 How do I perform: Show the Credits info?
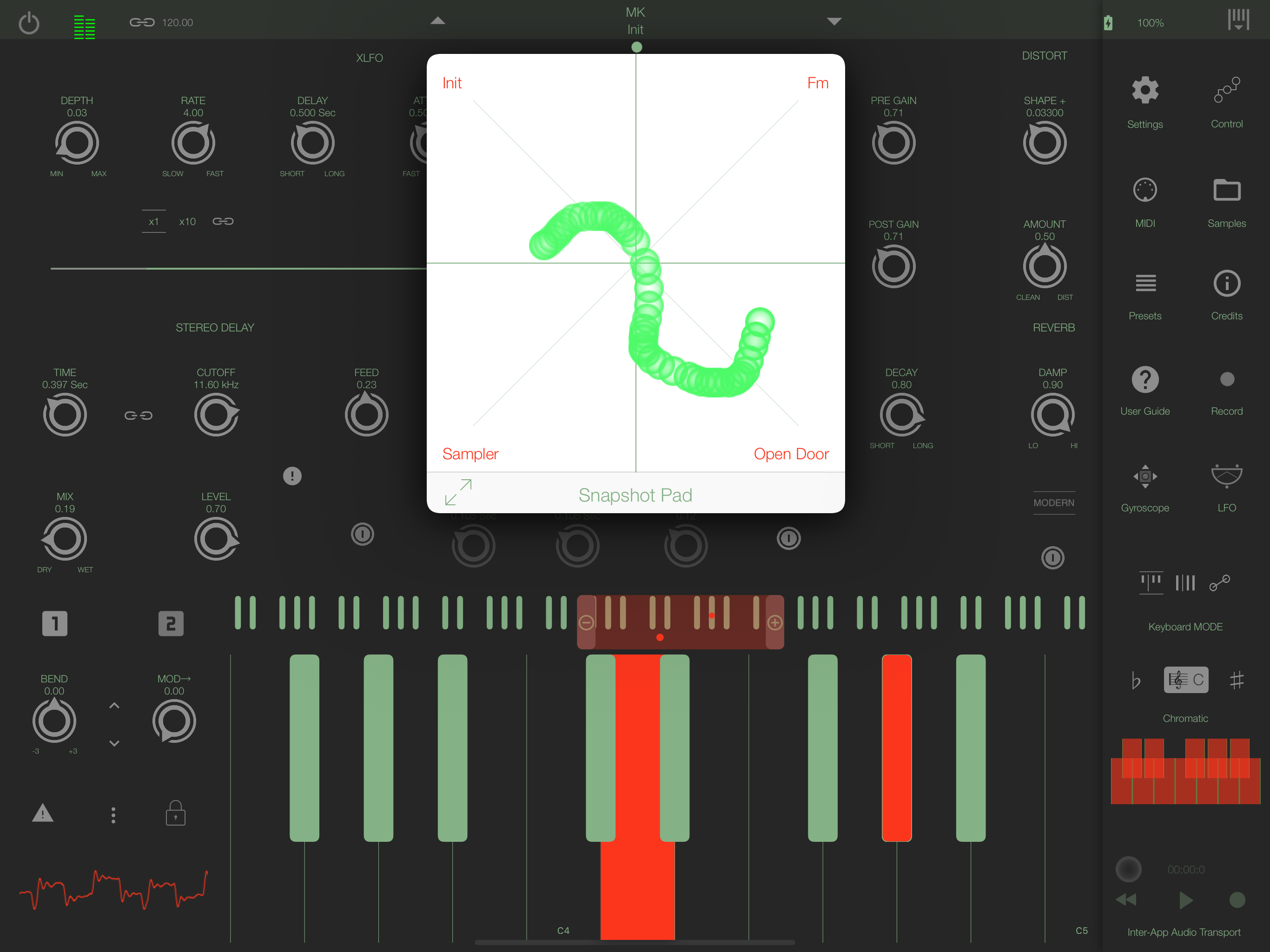tap(1226, 283)
